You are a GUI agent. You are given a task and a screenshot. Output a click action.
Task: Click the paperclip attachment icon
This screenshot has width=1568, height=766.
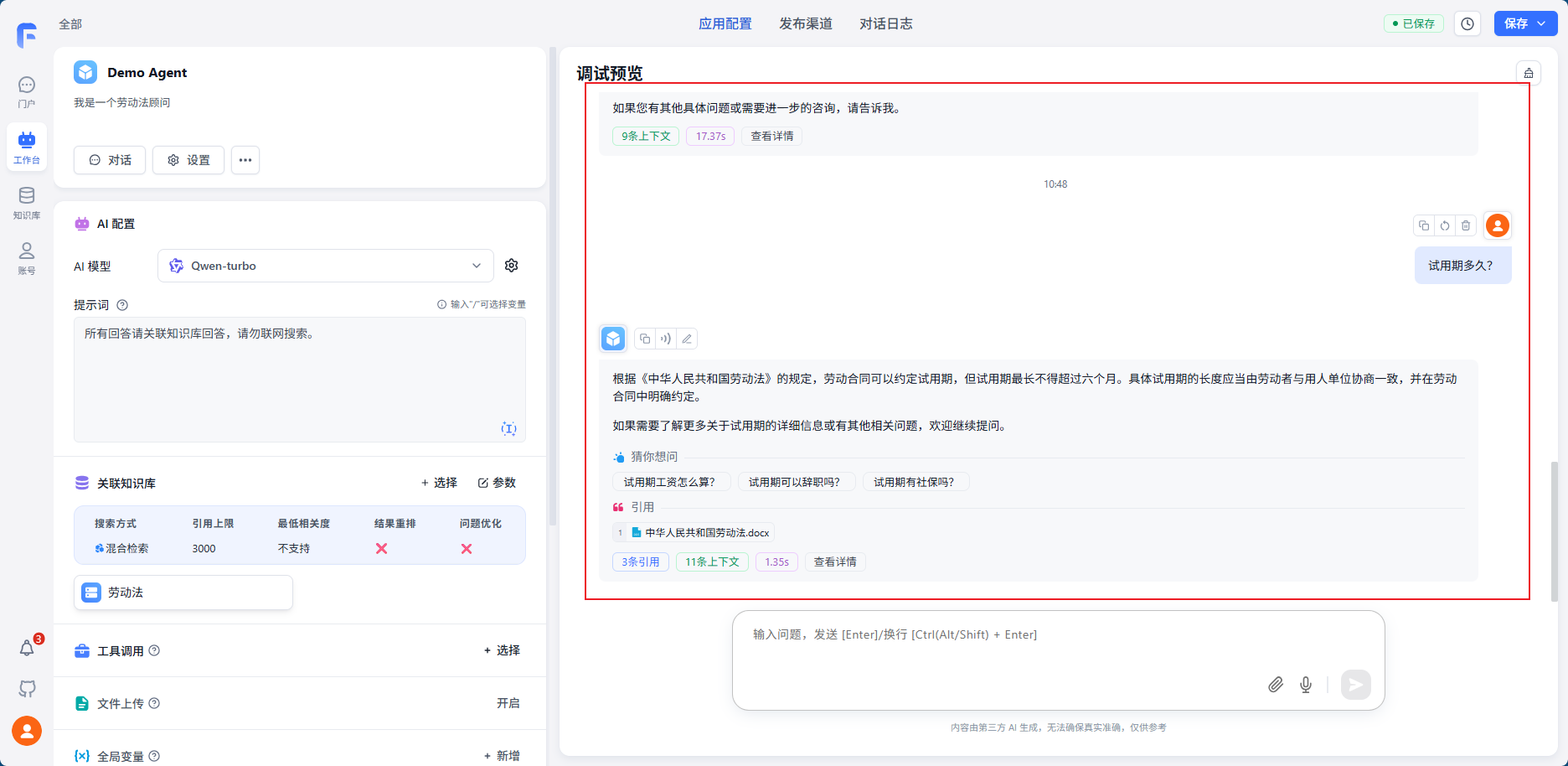click(1275, 685)
